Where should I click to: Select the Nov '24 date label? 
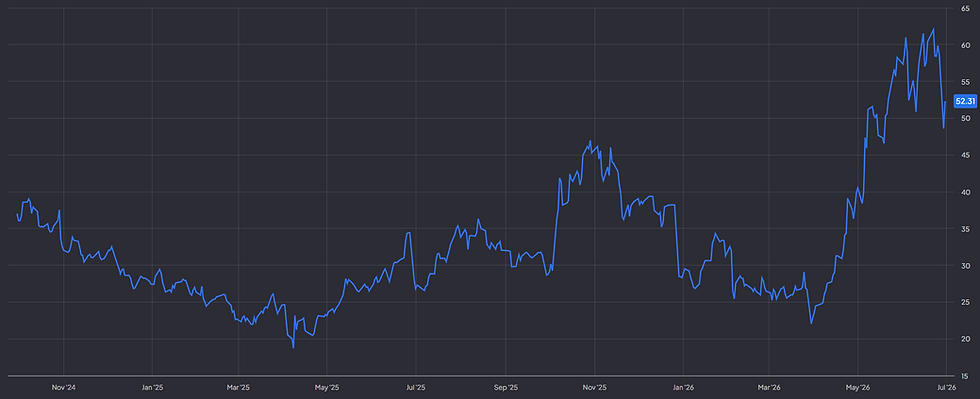[x=64, y=388]
